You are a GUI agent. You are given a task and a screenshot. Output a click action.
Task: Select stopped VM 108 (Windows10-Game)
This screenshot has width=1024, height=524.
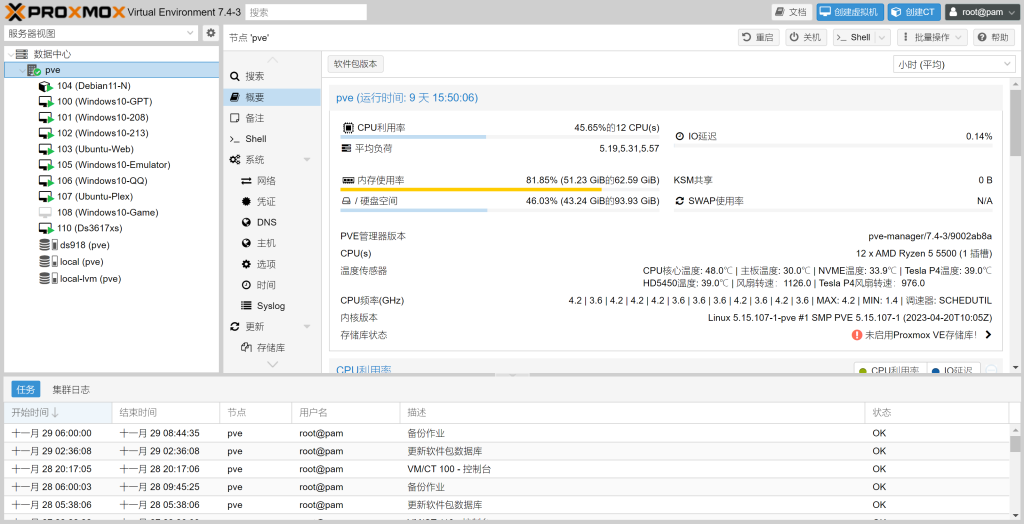108,212
